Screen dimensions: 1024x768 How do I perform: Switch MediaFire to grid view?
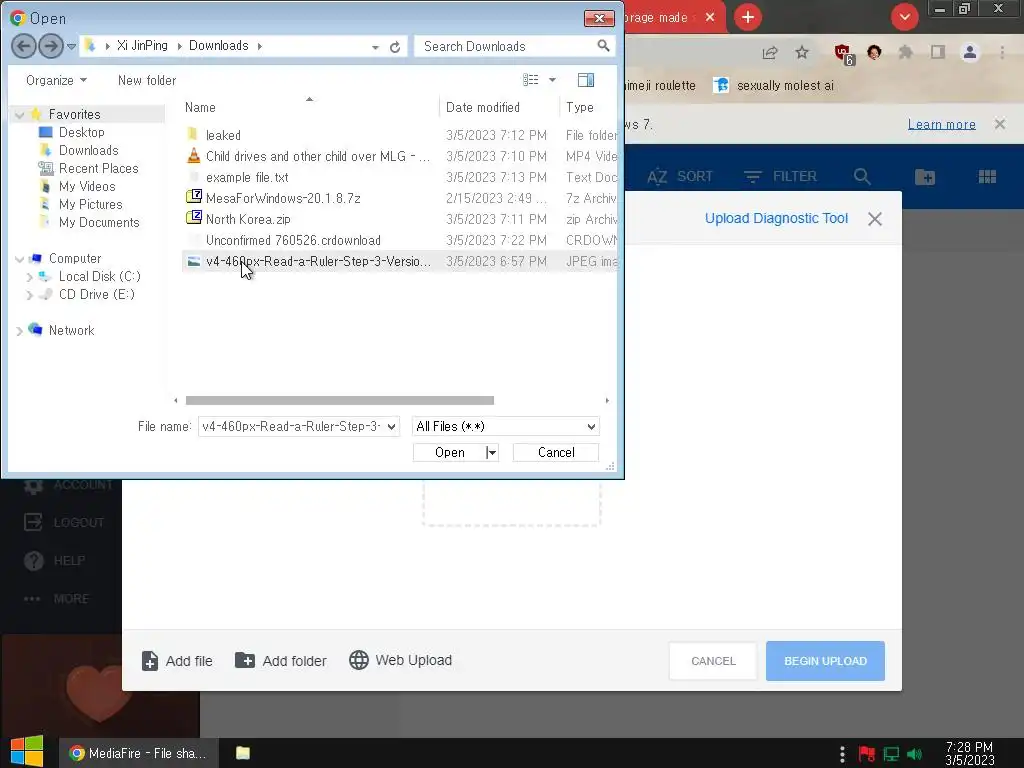pos(987,176)
